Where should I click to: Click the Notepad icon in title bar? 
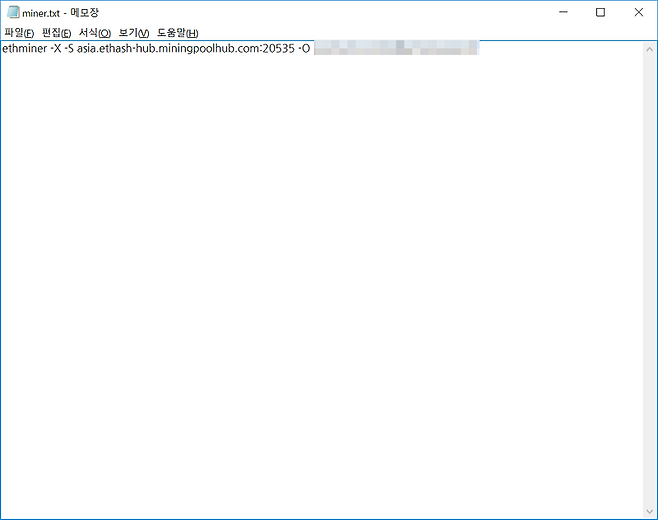click(13, 13)
